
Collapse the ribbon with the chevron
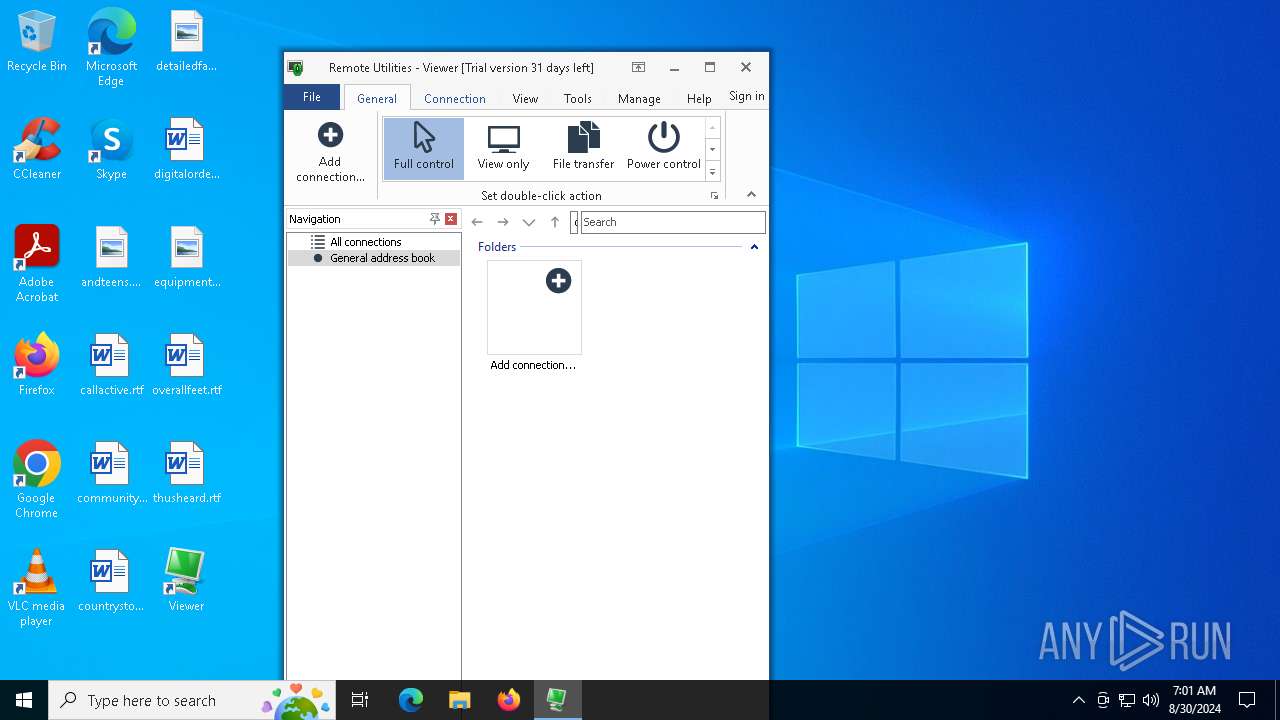751,195
